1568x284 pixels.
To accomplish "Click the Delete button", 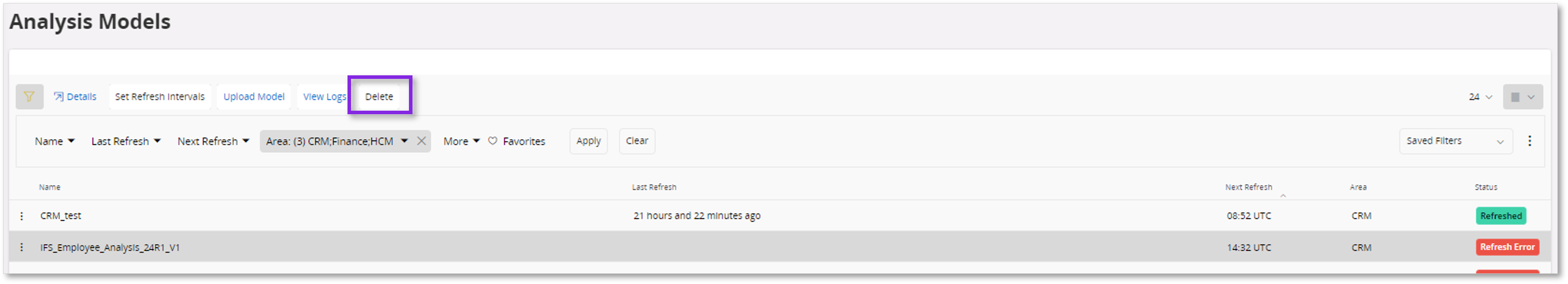I will [x=379, y=97].
